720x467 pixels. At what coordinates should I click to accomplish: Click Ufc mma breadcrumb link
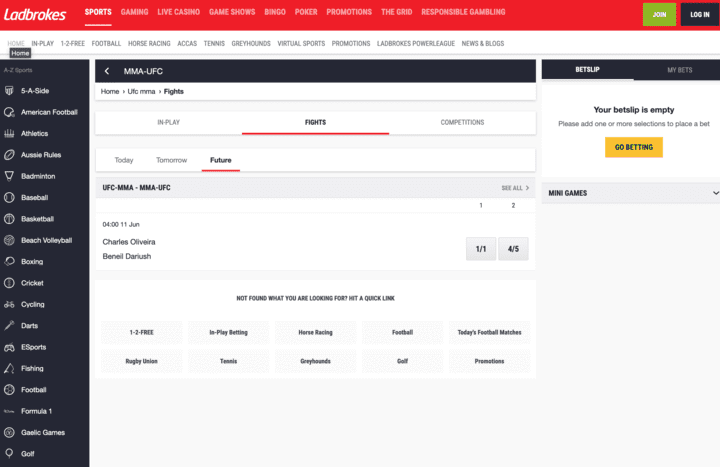tap(141, 91)
